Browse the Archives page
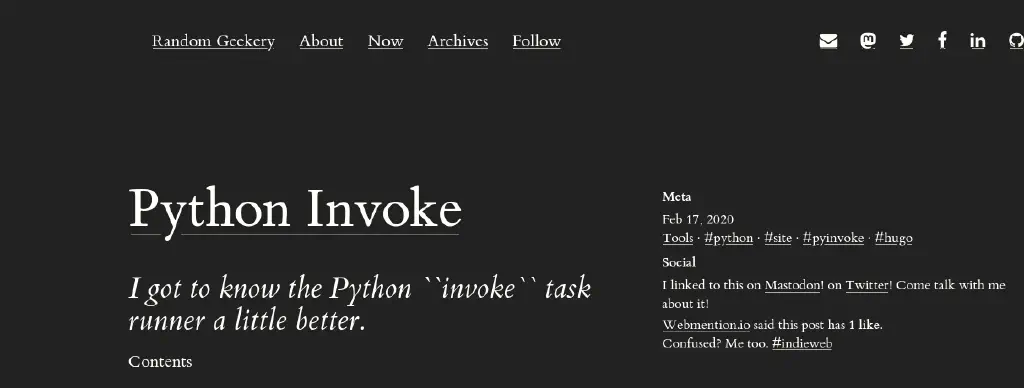Viewport: 1024px width, 388px height. [458, 41]
